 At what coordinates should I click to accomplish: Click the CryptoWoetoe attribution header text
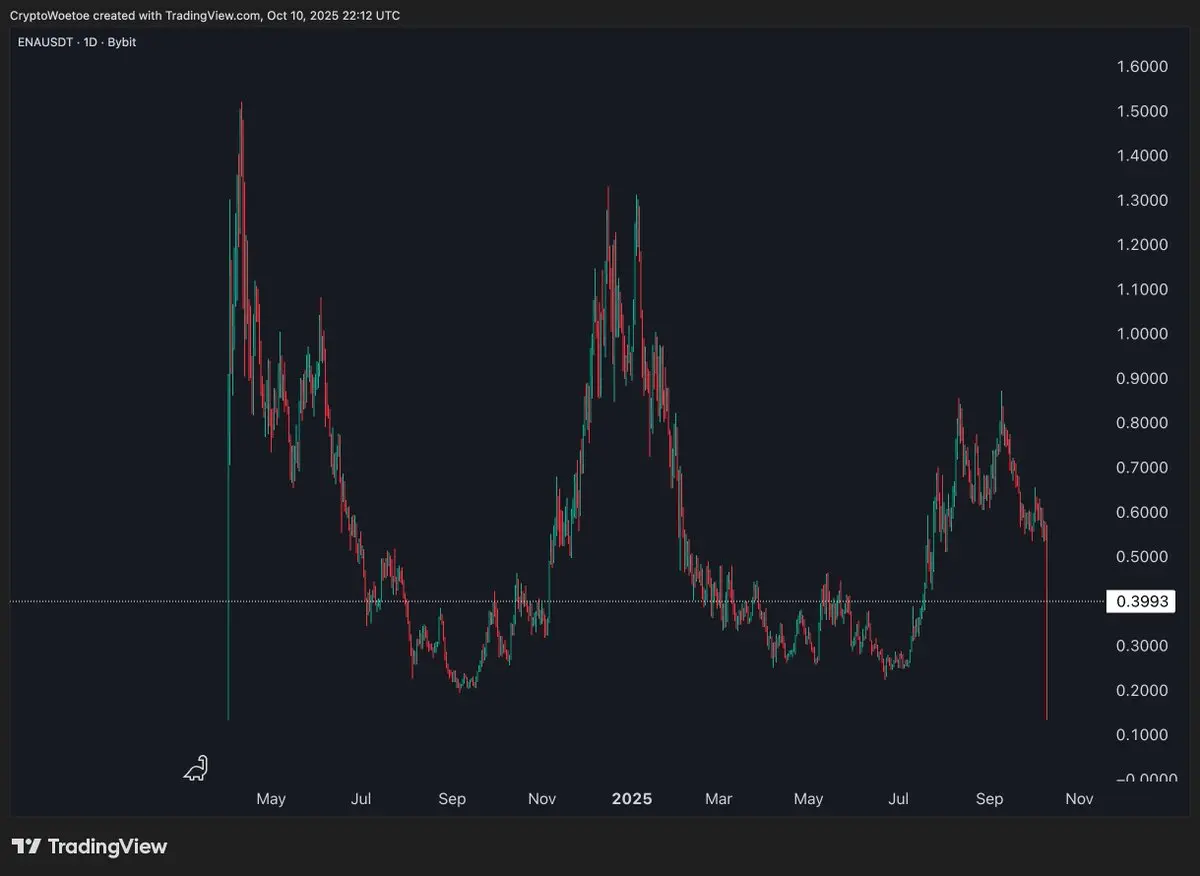[206, 16]
